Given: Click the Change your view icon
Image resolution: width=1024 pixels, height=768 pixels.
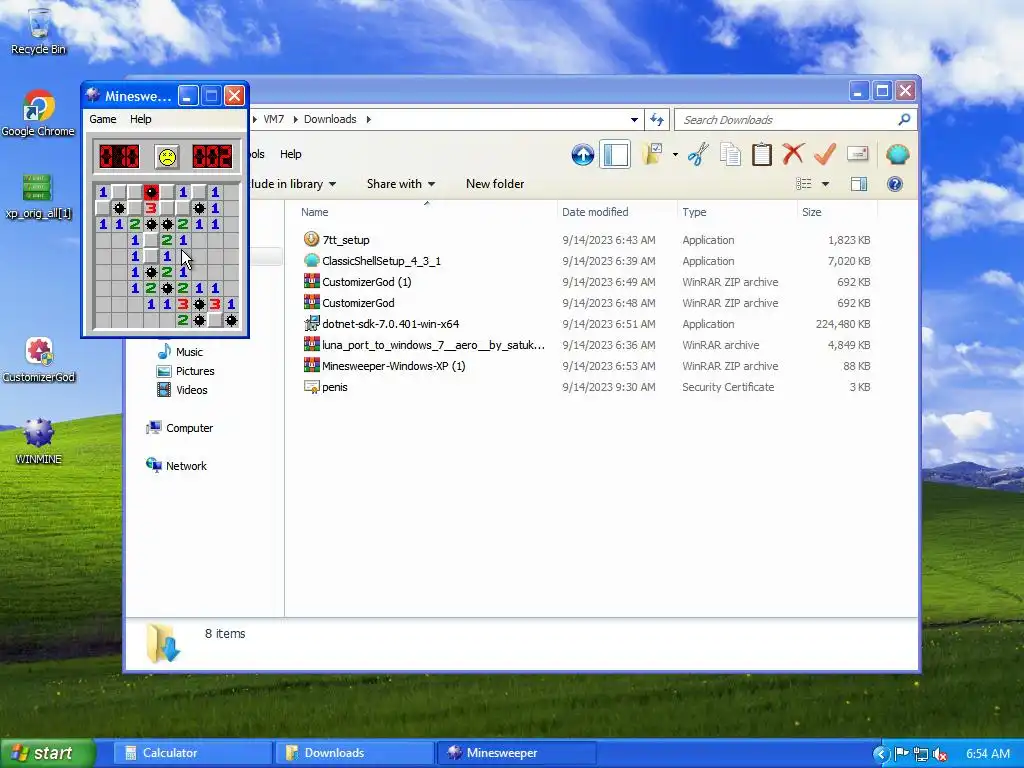Looking at the screenshot, I should 804,184.
